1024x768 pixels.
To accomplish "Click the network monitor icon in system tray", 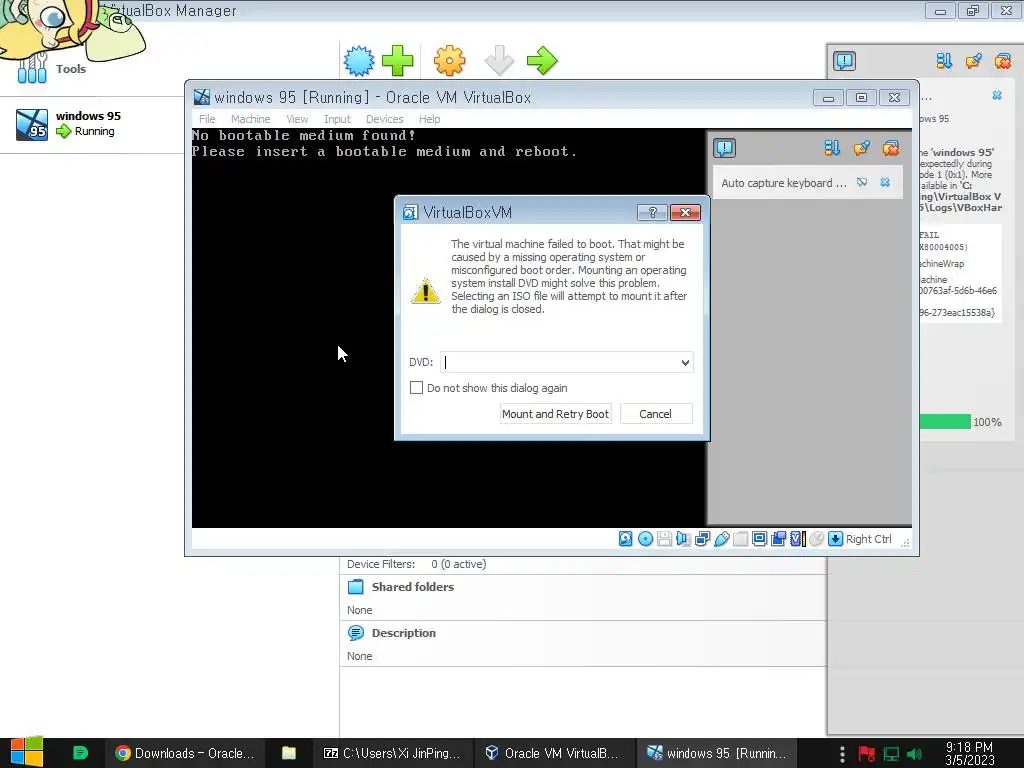I will pos(891,754).
